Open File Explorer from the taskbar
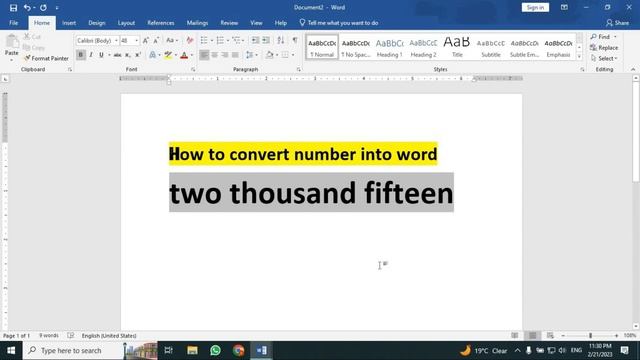 coord(192,350)
